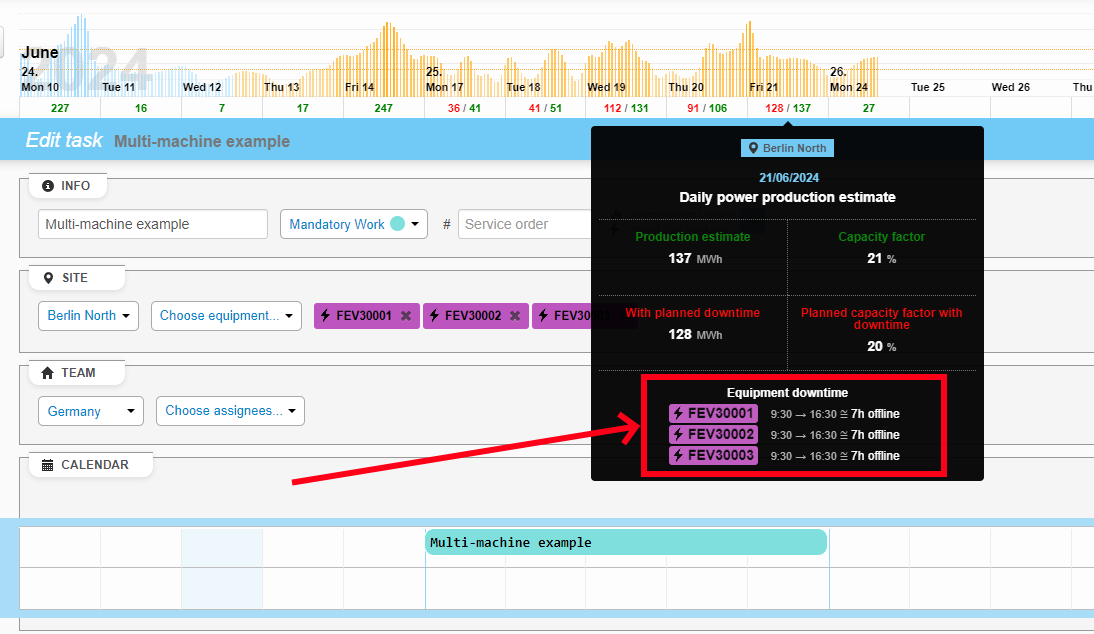This screenshot has width=1094, height=634.
Task: Click the TEAM house icon
Action: click(46, 372)
